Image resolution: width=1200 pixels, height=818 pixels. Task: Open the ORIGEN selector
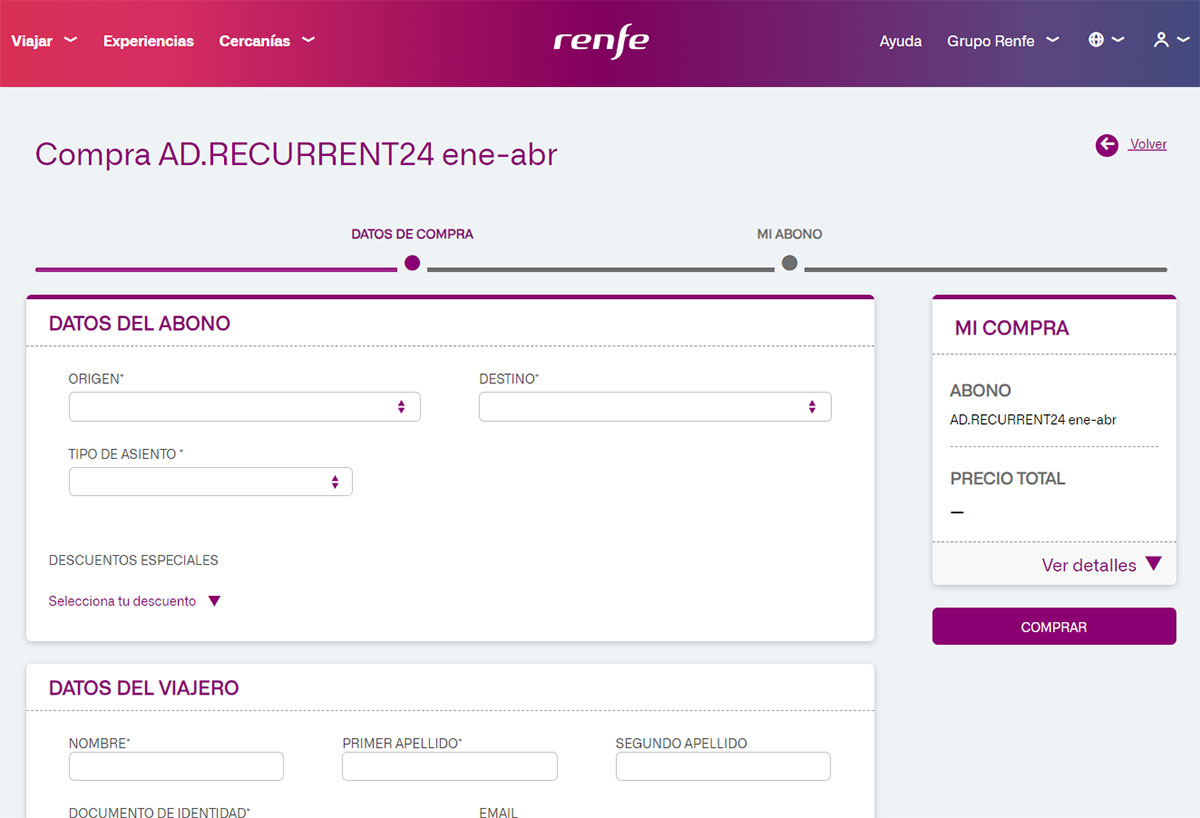click(x=244, y=406)
